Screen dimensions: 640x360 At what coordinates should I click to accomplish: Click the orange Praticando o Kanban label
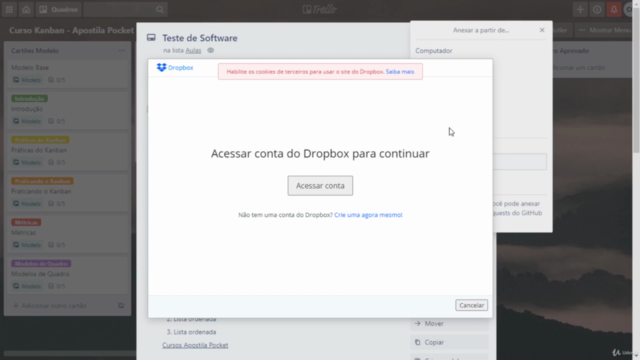point(42,181)
